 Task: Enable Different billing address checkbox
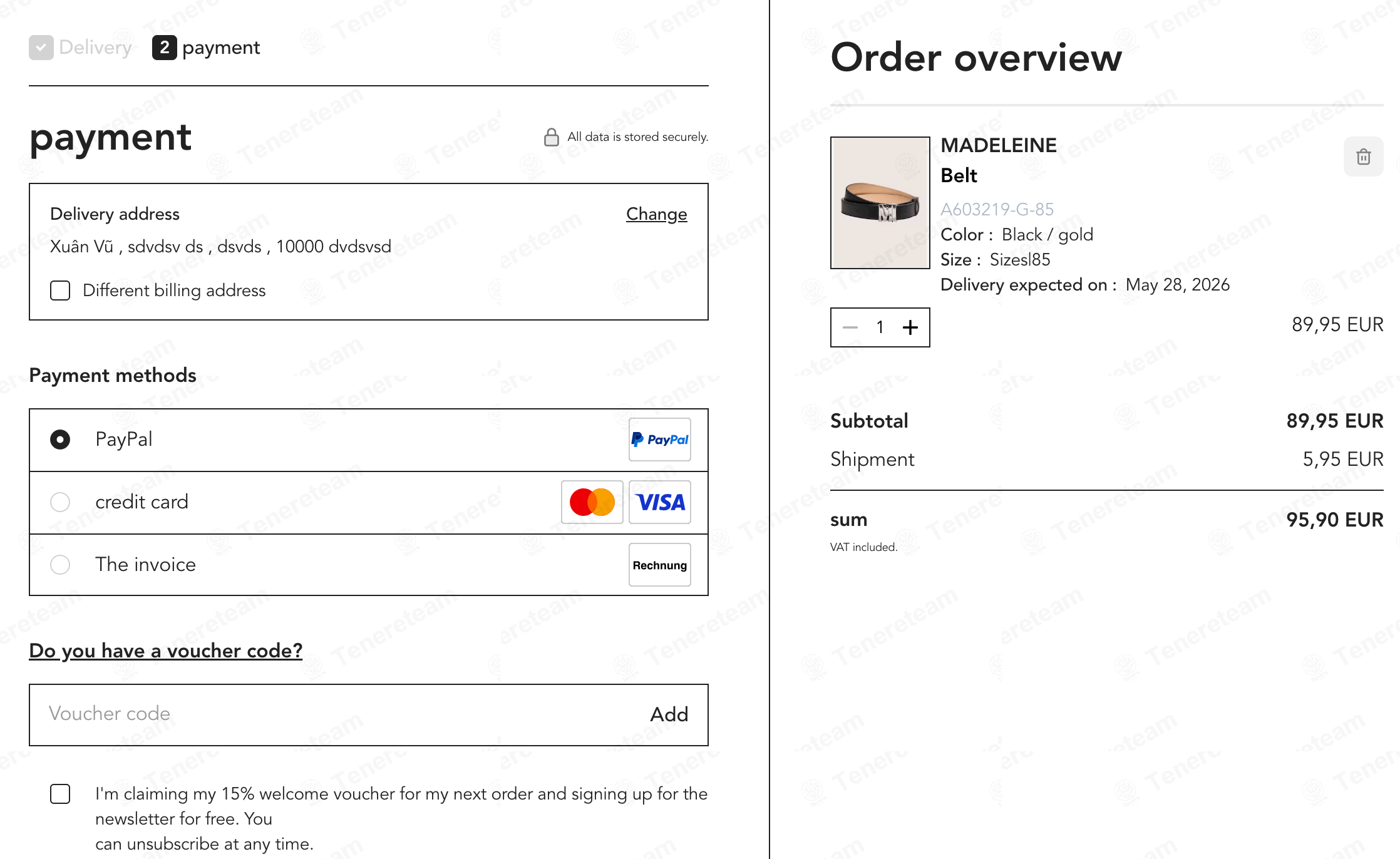pos(60,291)
